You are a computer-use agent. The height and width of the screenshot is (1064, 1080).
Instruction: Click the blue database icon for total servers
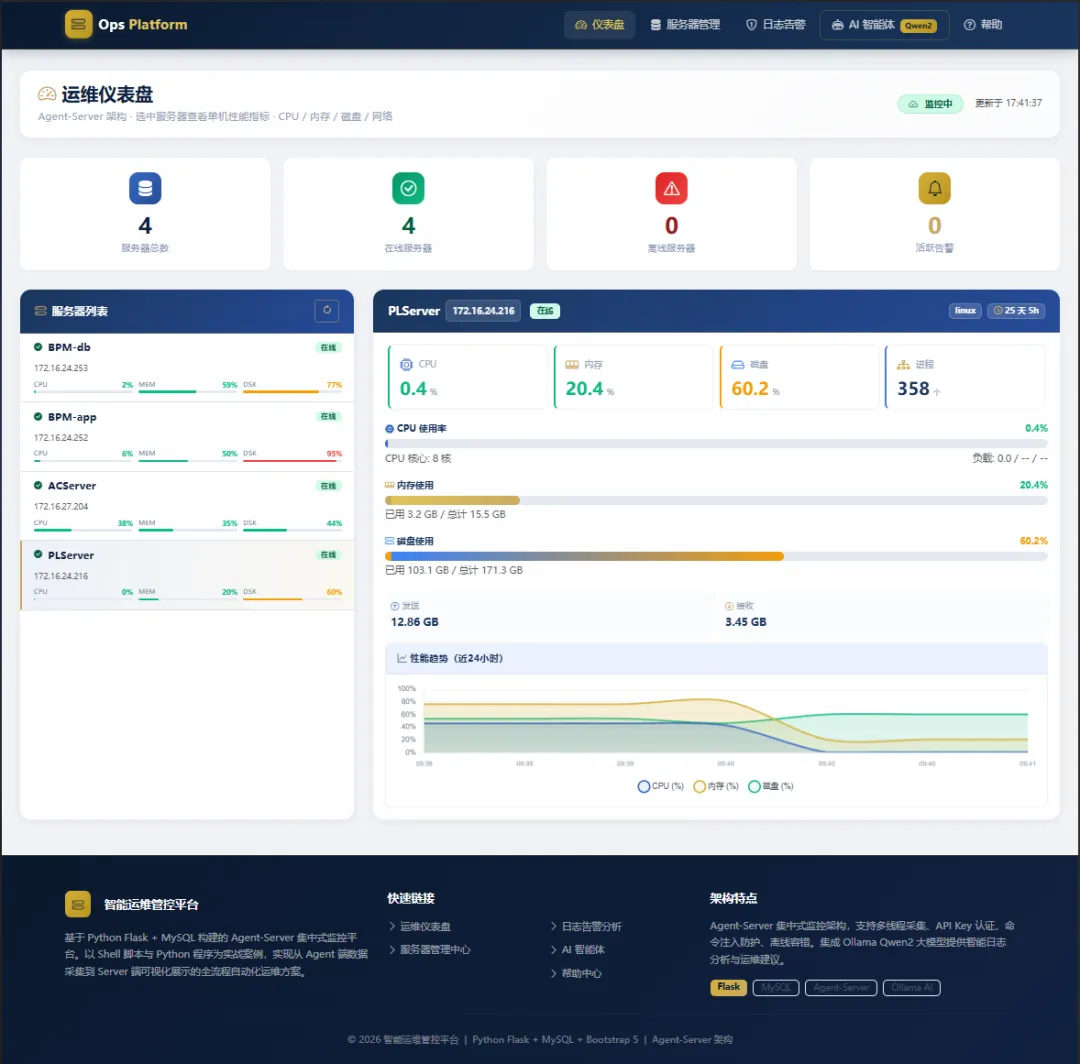(145, 188)
